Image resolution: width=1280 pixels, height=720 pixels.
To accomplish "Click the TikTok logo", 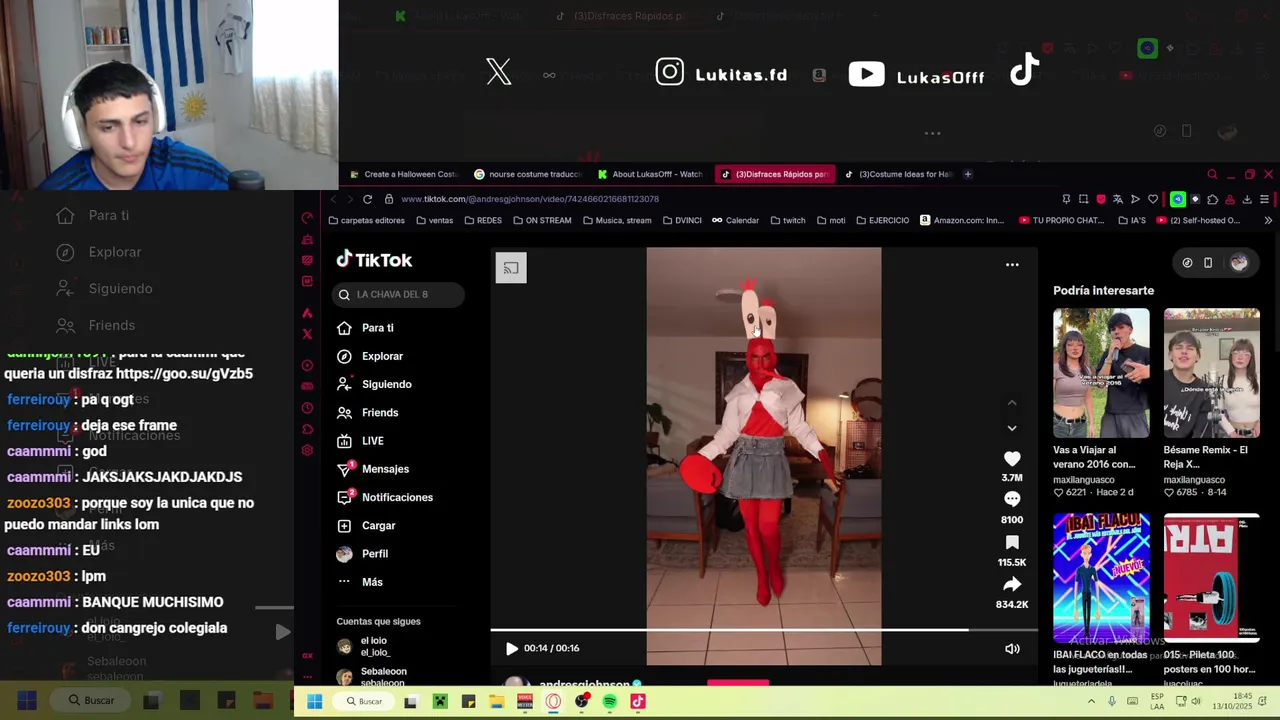I will [374, 260].
